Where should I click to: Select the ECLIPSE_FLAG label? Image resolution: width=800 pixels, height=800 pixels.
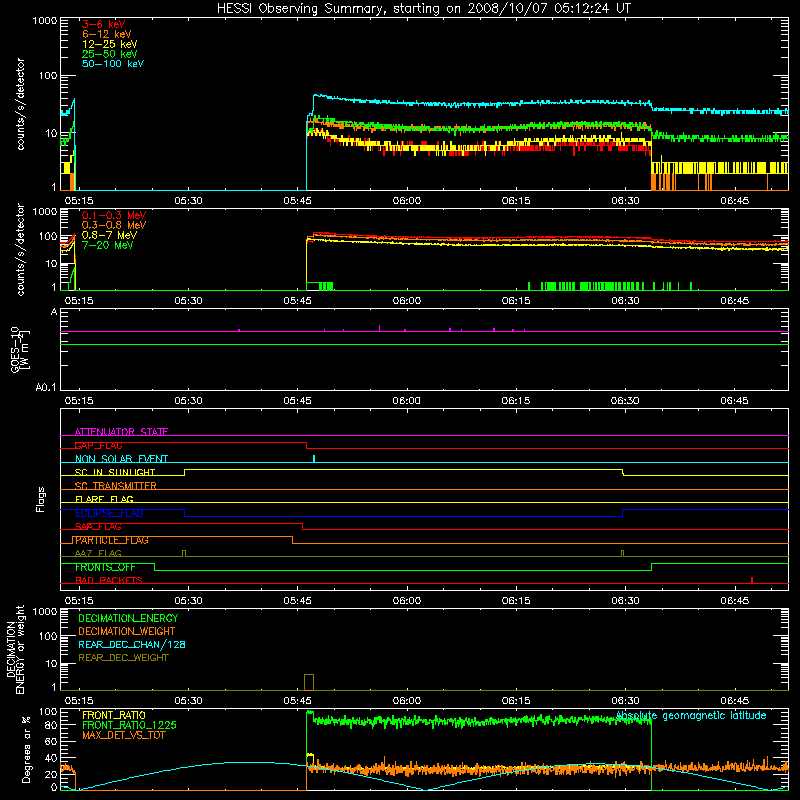(x=109, y=513)
